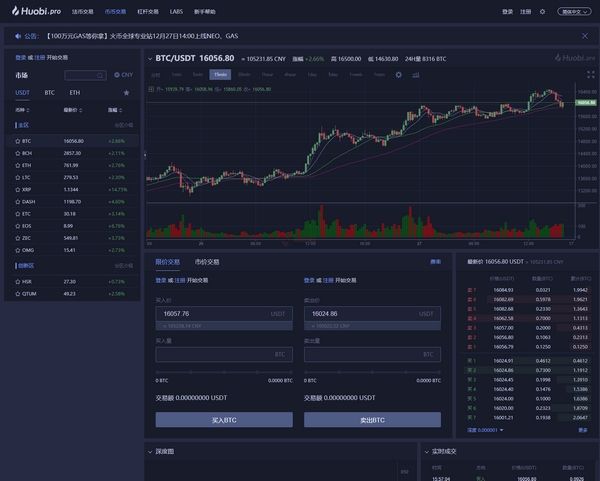Screen dimensions: 600x481
Task: Favorite the LTC row star
Action: 18,178
